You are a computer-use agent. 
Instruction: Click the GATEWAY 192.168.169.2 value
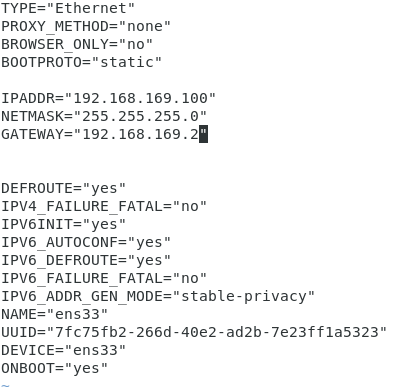point(140,134)
